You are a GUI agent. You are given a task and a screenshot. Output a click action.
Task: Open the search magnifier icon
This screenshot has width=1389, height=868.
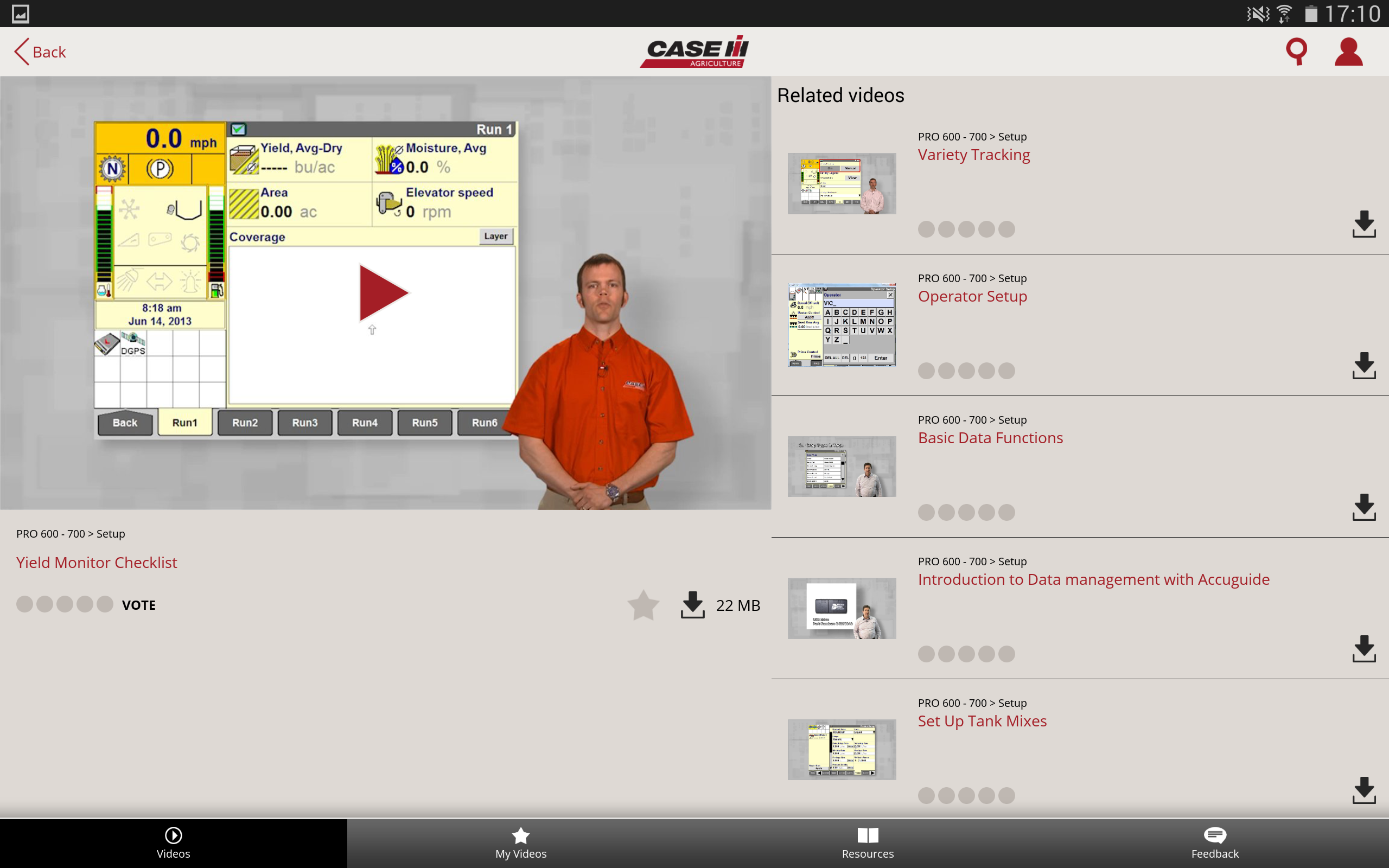coord(1296,52)
